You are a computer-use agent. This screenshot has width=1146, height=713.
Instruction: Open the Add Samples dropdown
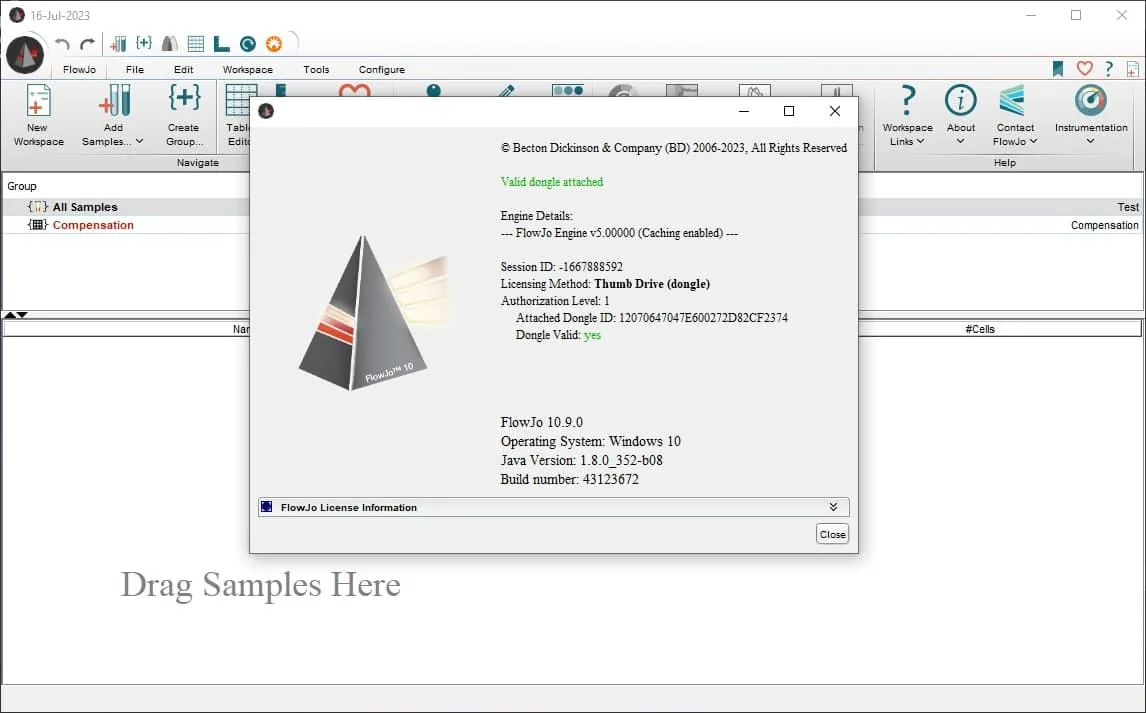[113, 115]
